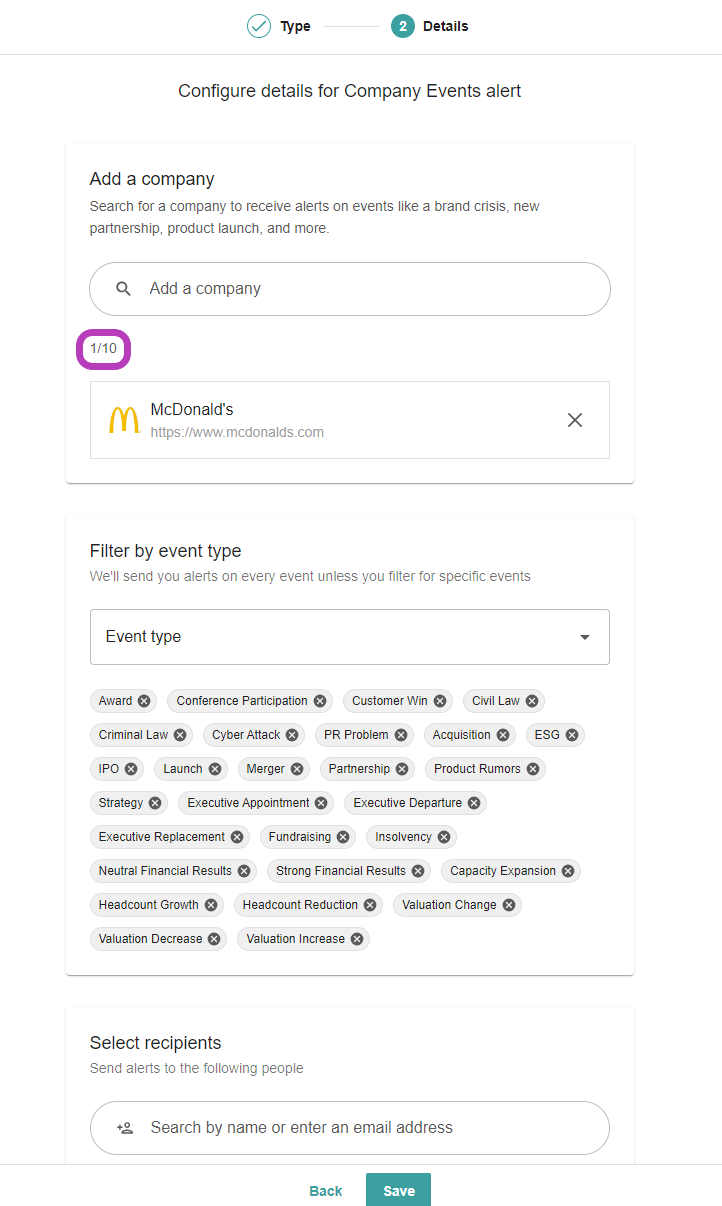Go back to previous step

[x=326, y=1190]
